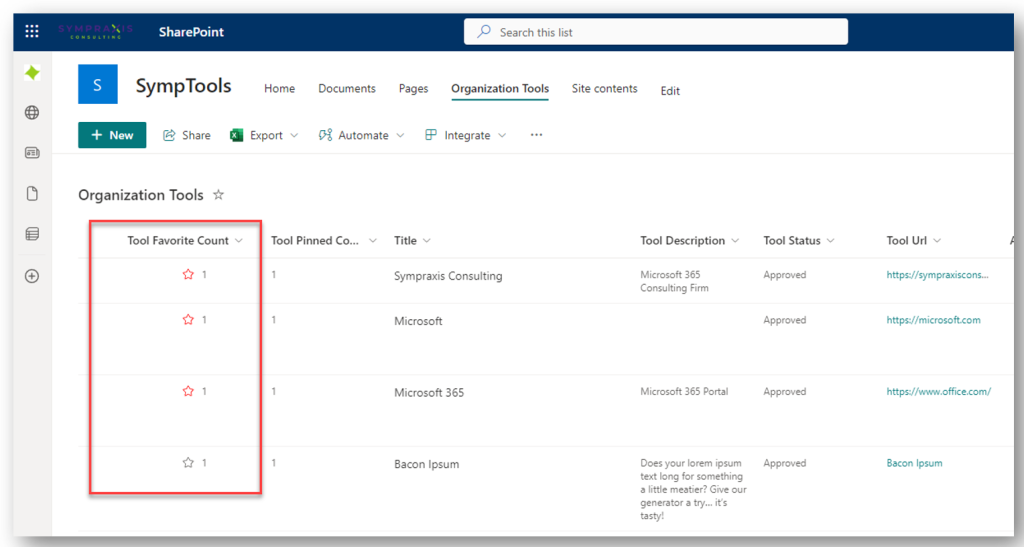Toggle favorite star for Microsoft 365

point(188,391)
